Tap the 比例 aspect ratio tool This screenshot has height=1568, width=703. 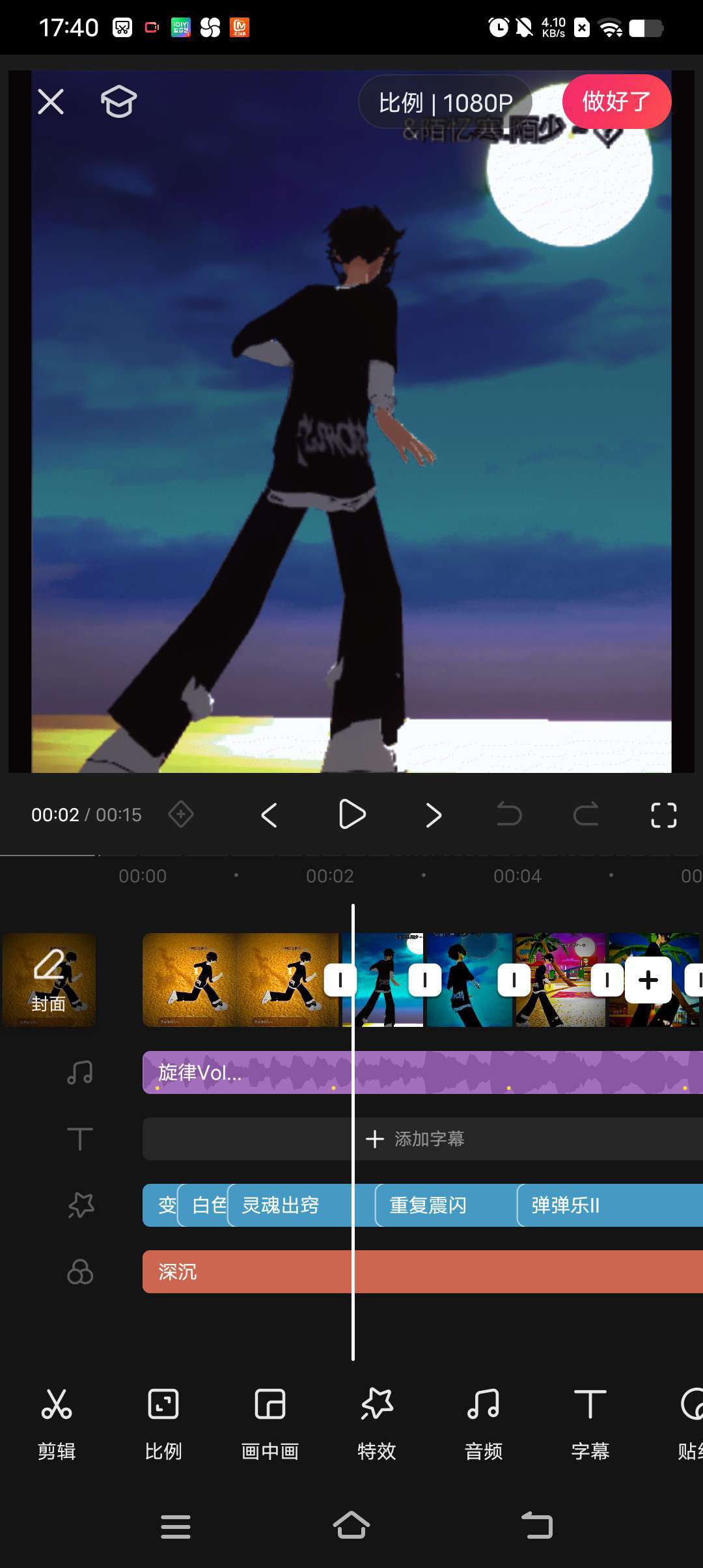(163, 1424)
